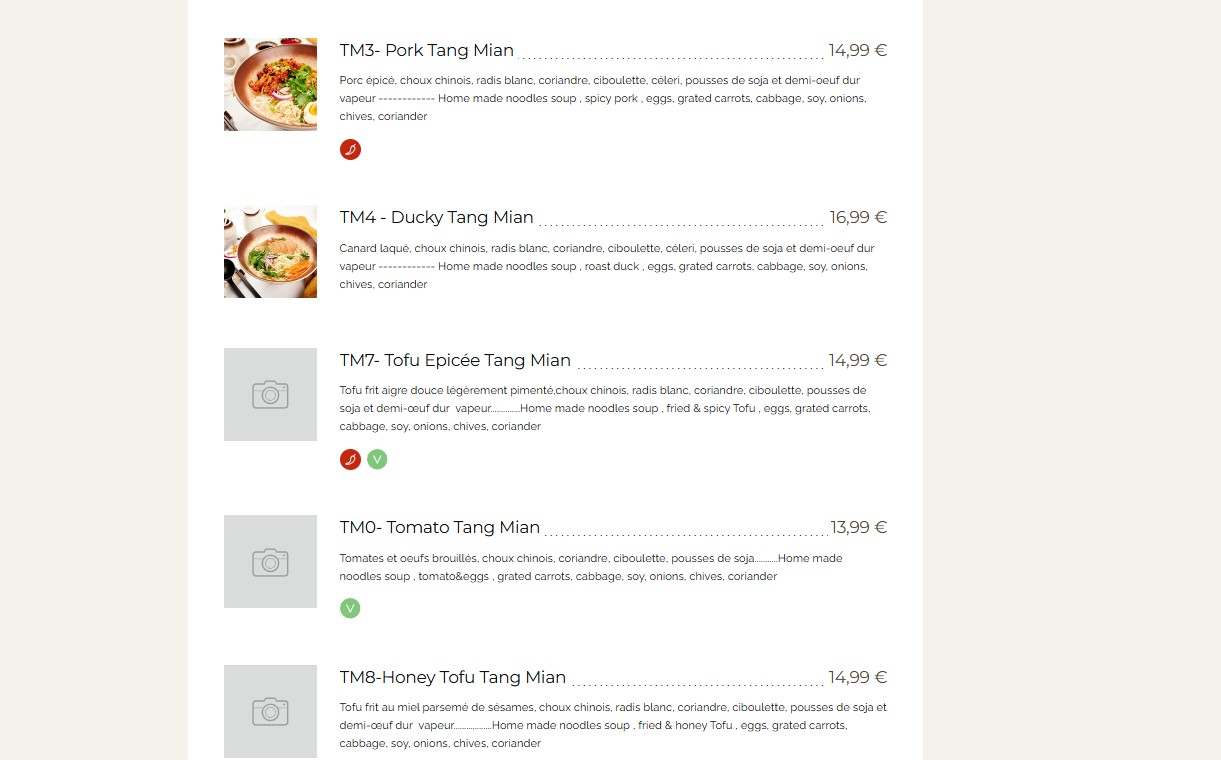Select the TM3- Pork Tang Mian title
The height and width of the screenshot is (760, 1221).
[427, 50]
